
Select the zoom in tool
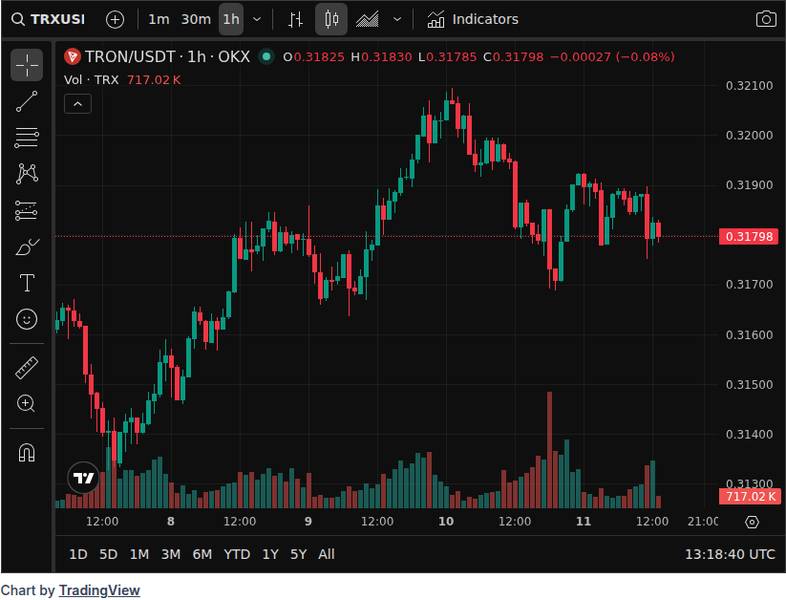pos(27,404)
